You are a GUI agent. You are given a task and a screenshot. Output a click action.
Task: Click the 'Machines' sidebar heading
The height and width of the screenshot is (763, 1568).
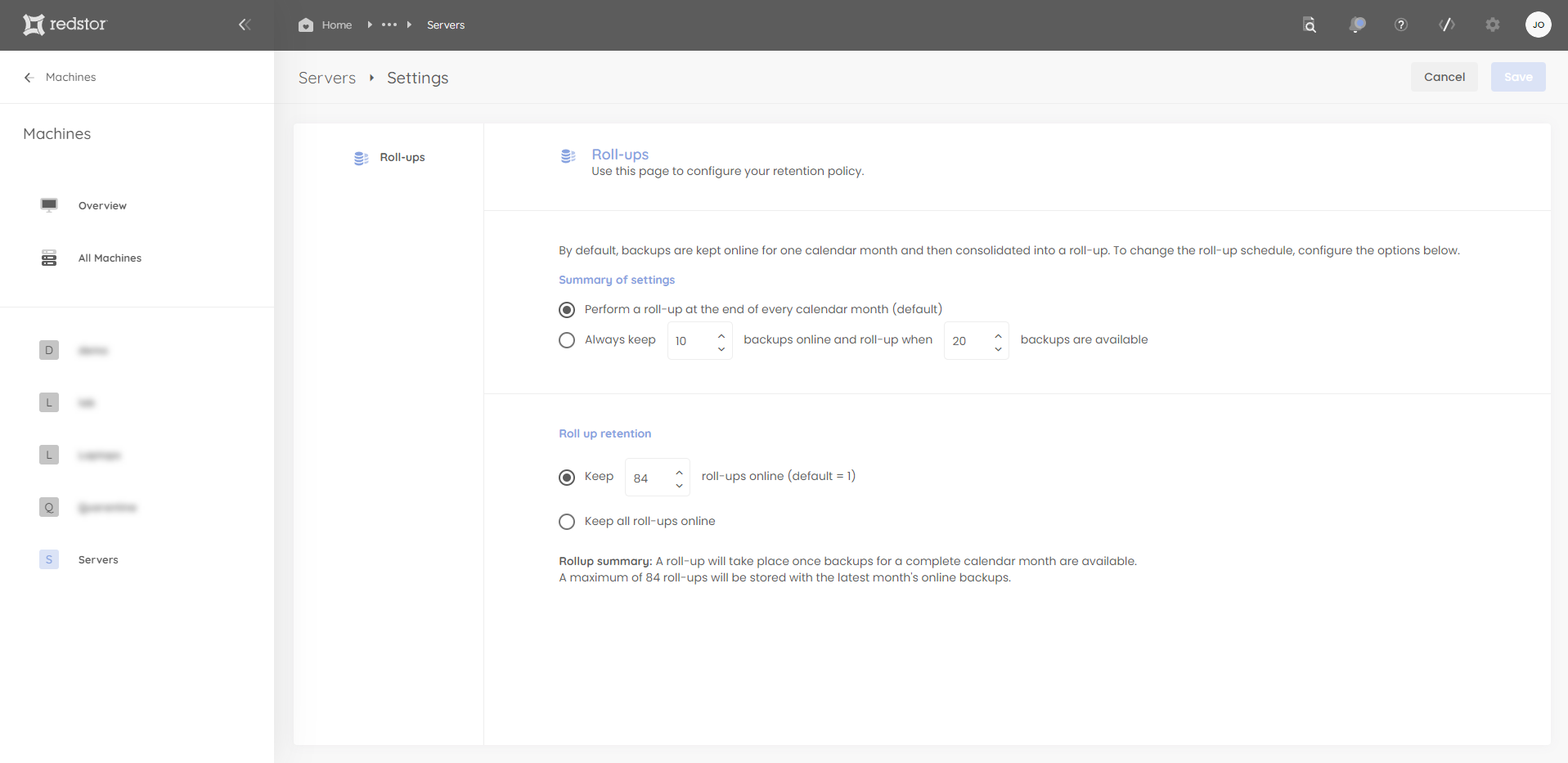pyautogui.click(x=57, y=133)
